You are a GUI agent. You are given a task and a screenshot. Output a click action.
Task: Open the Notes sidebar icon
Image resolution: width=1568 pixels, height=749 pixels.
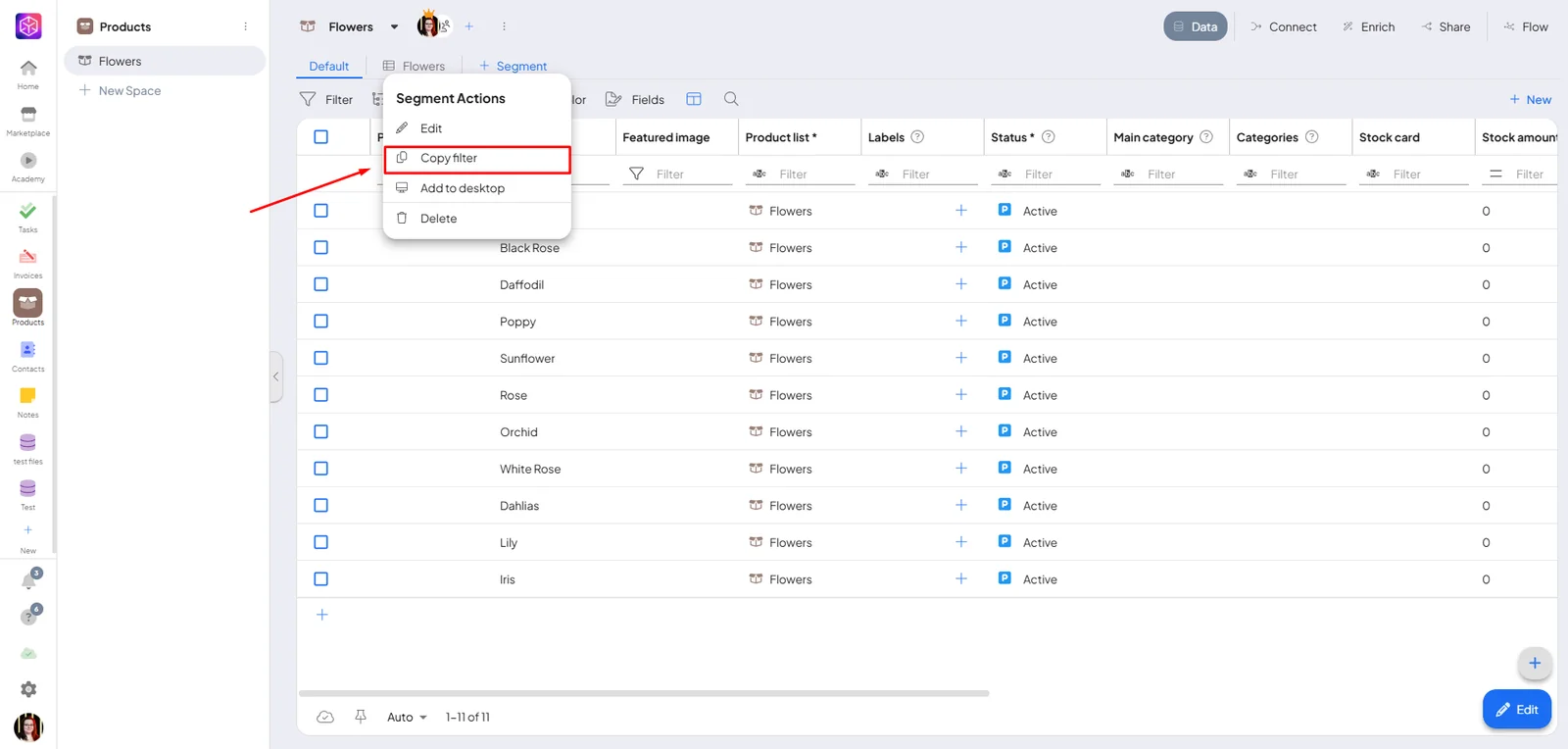click(28, 396)
